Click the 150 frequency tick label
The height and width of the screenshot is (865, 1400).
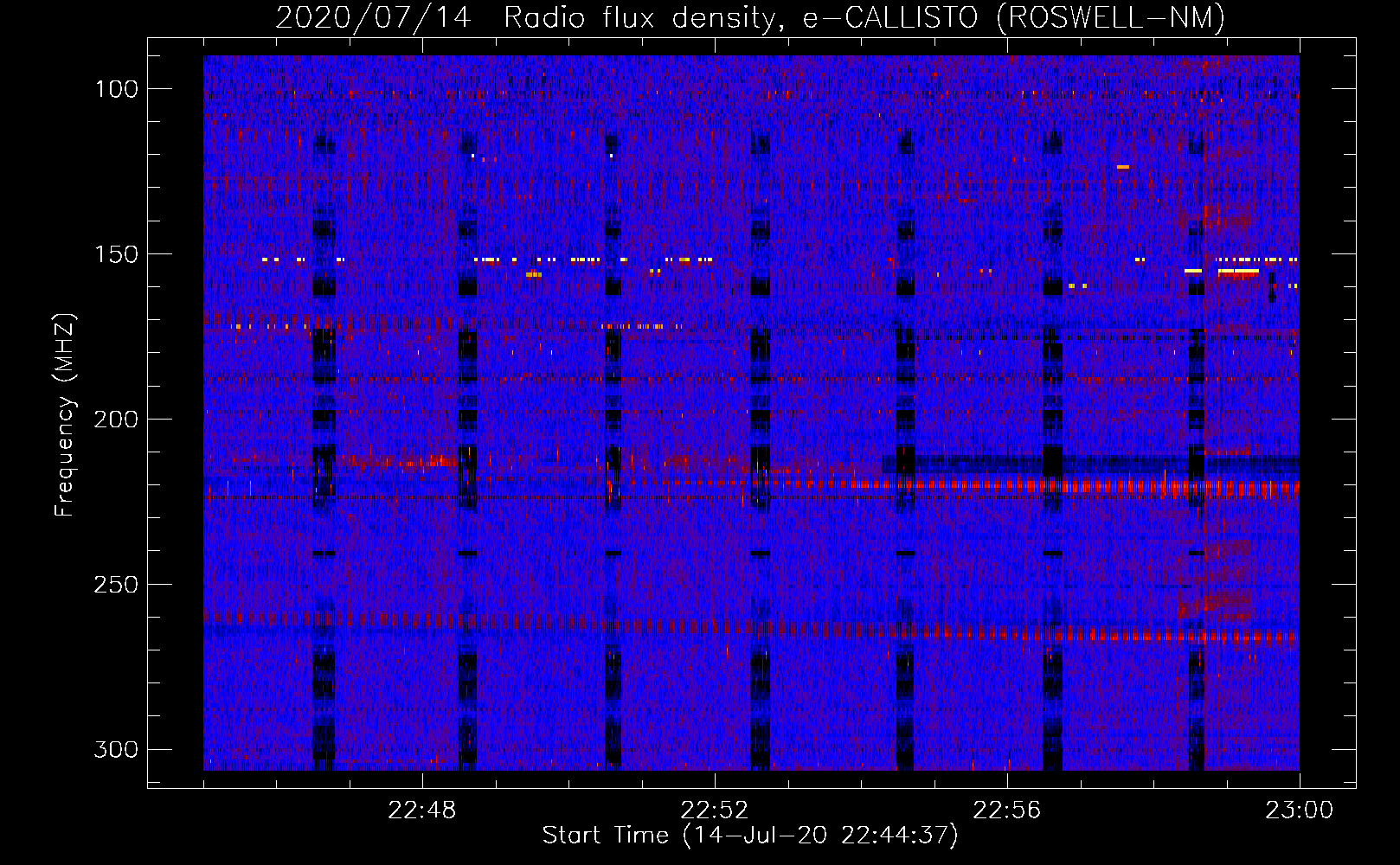(115, 254)
